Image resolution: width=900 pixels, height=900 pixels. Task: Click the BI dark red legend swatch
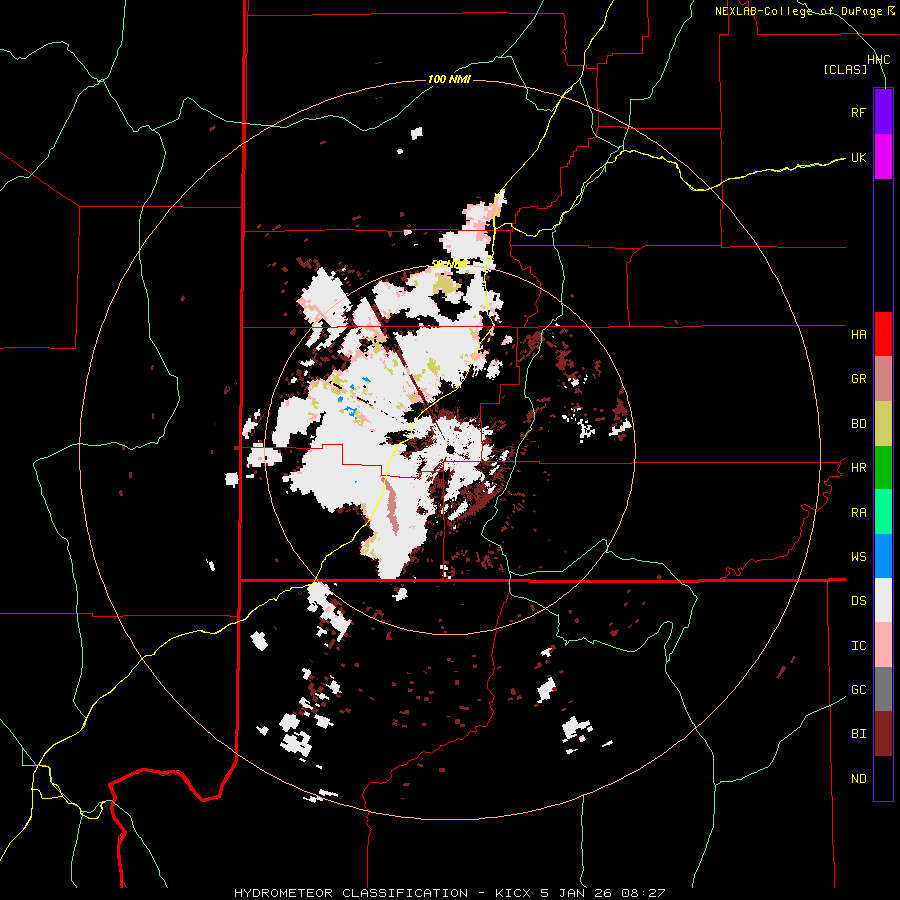(x=883, y=734)
